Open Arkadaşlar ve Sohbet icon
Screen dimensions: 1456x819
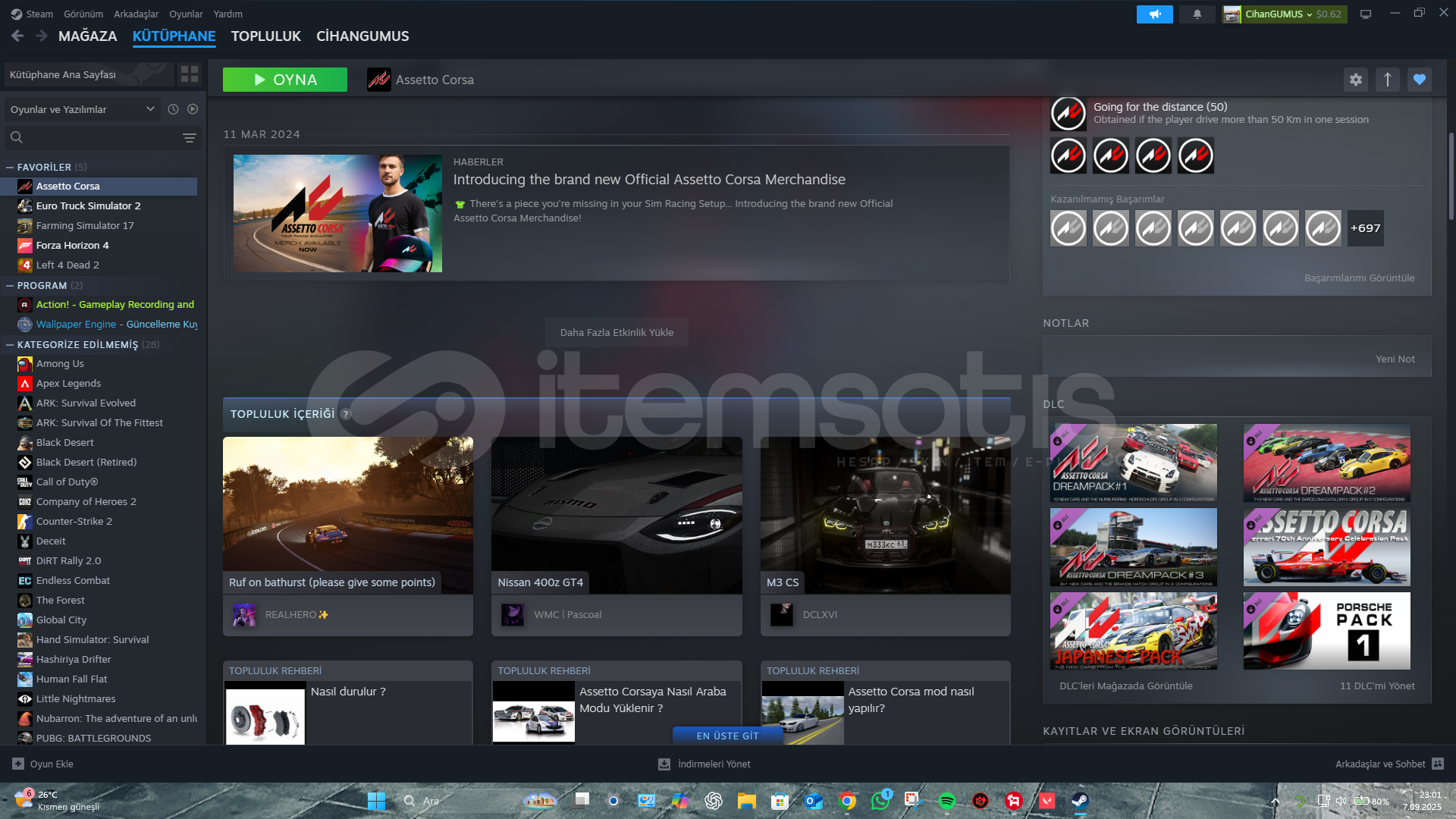click(x=1438, y=764)
